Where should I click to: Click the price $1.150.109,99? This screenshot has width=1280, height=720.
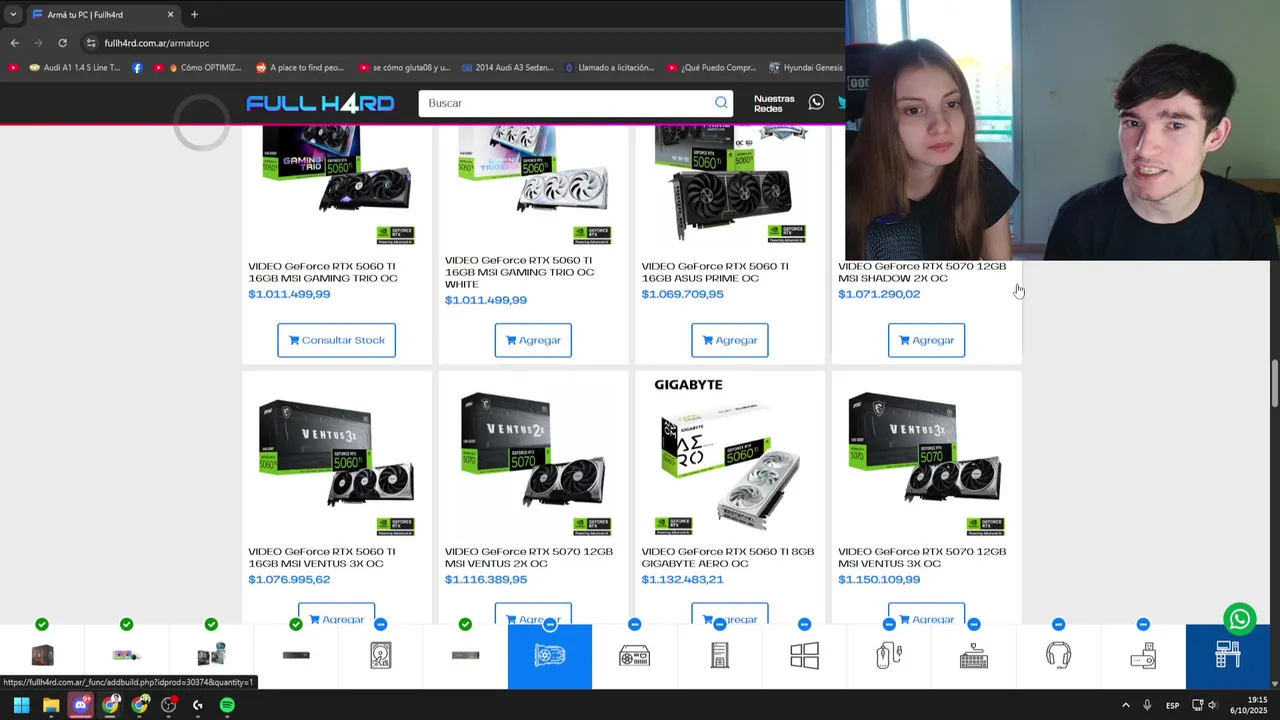click(879, 579)
